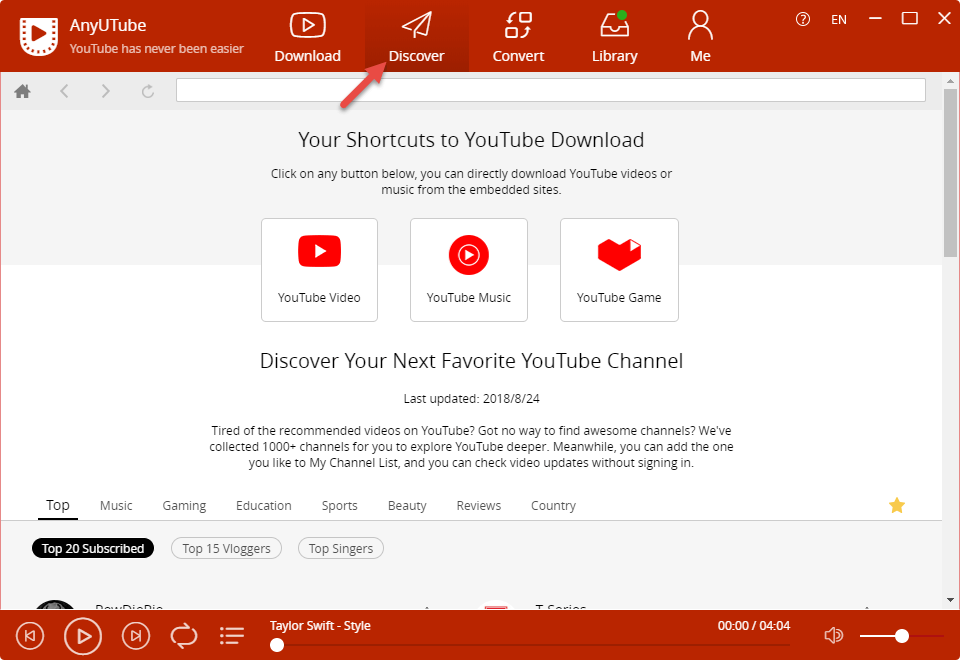The image size is (960, 660).
Task: Select the Country channel category tab
Action: tap(553, 506)
